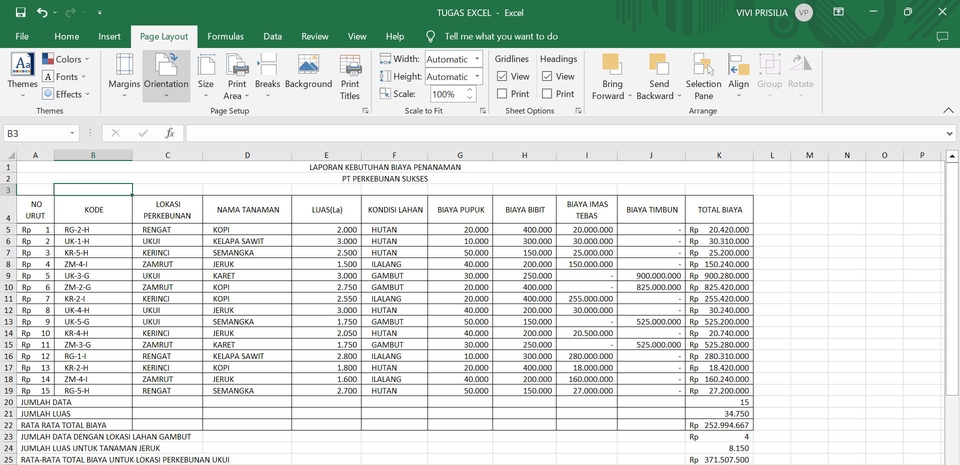The height and width of the screenshot is (465, 960).
Task: Click the vertical scrollbar up arrow
Action: (x=952, y=157)
